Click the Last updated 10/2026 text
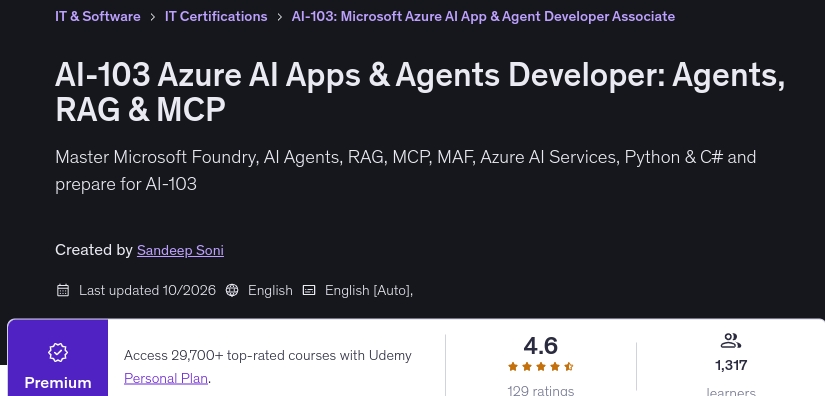Screen dimensions: 825x396 [147, 290]
